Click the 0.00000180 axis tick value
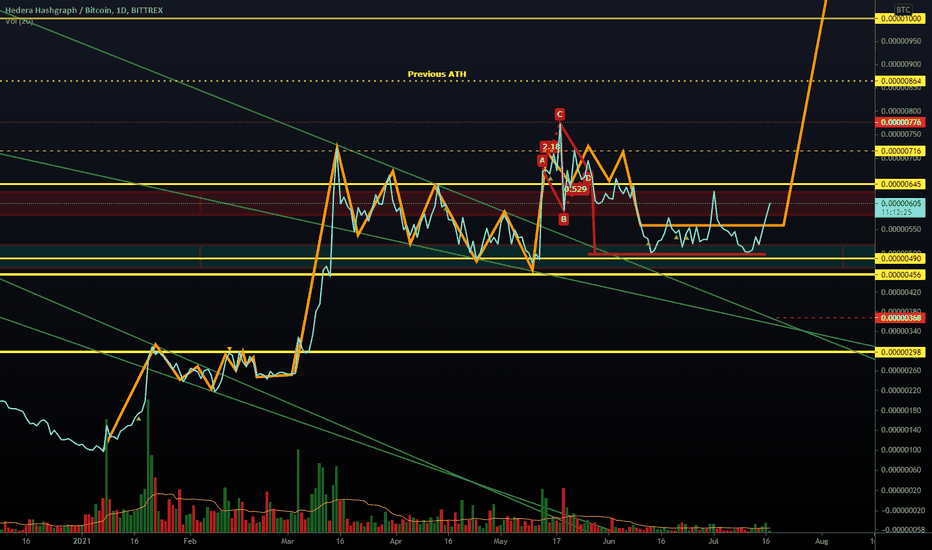 pyautogui.click(x=901, y=410)
